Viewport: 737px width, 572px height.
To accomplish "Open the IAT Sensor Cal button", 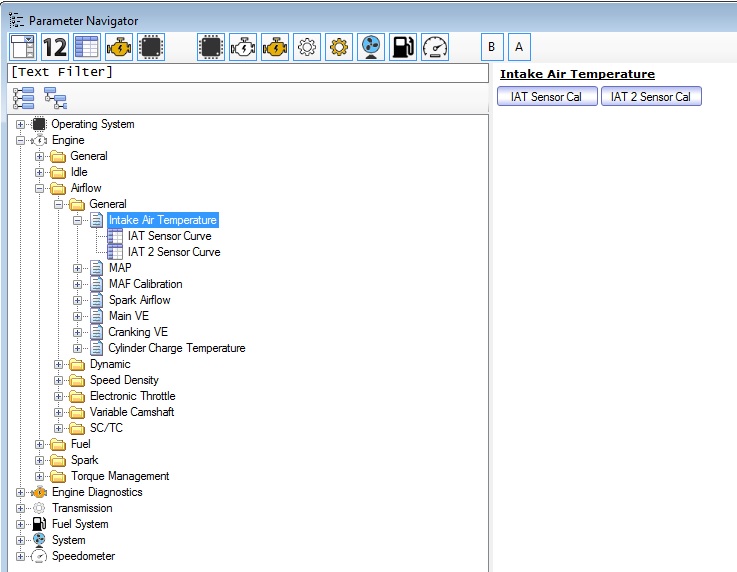I will (547, 97).
